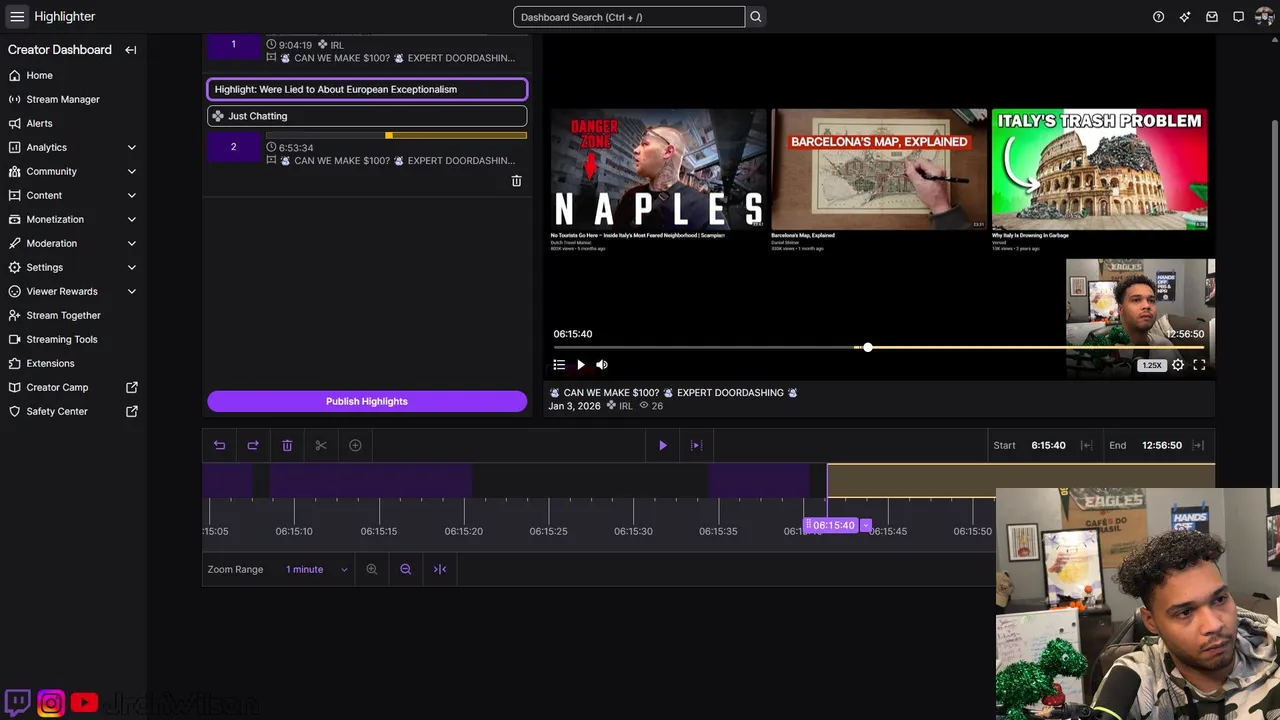Set Start to current playhead position
The image size is (1280, 720).
coord(1086,445)
